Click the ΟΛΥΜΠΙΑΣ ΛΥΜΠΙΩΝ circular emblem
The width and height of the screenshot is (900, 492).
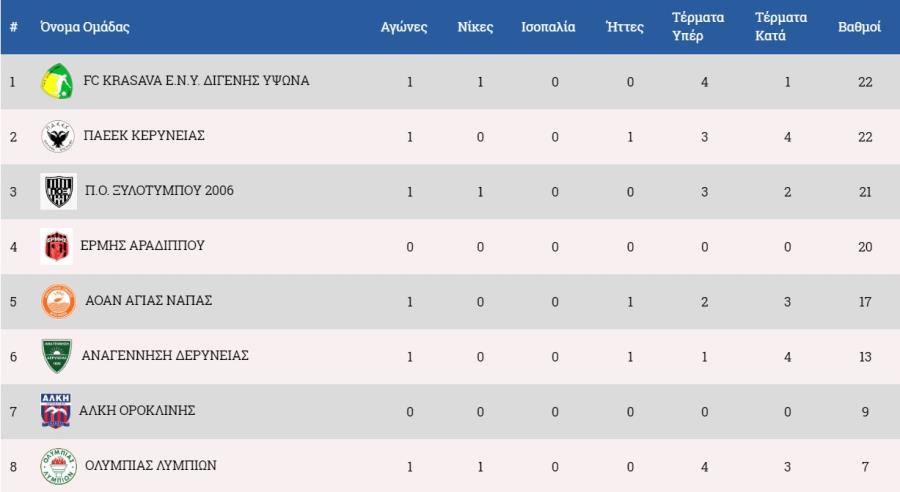tap(59, 466)
